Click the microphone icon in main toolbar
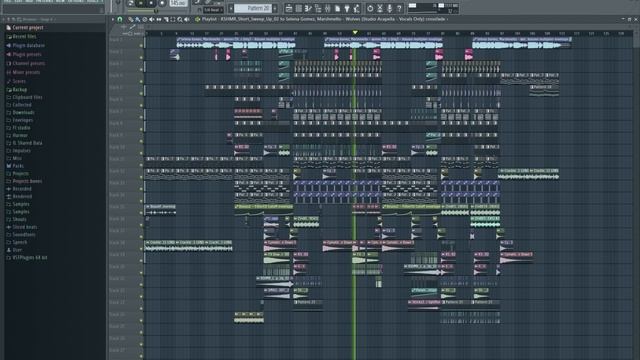 (x=389, y=8)
